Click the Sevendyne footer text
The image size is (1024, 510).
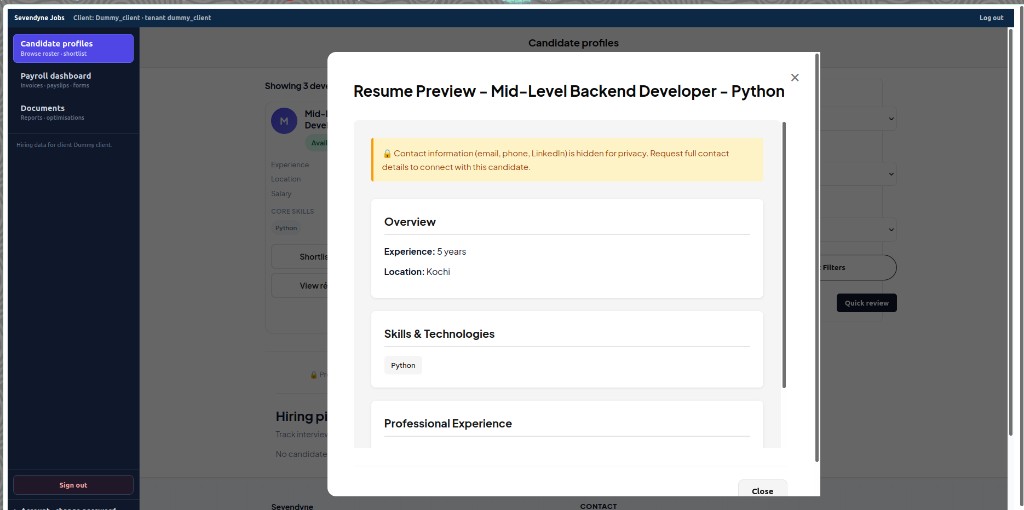(293, 507)
